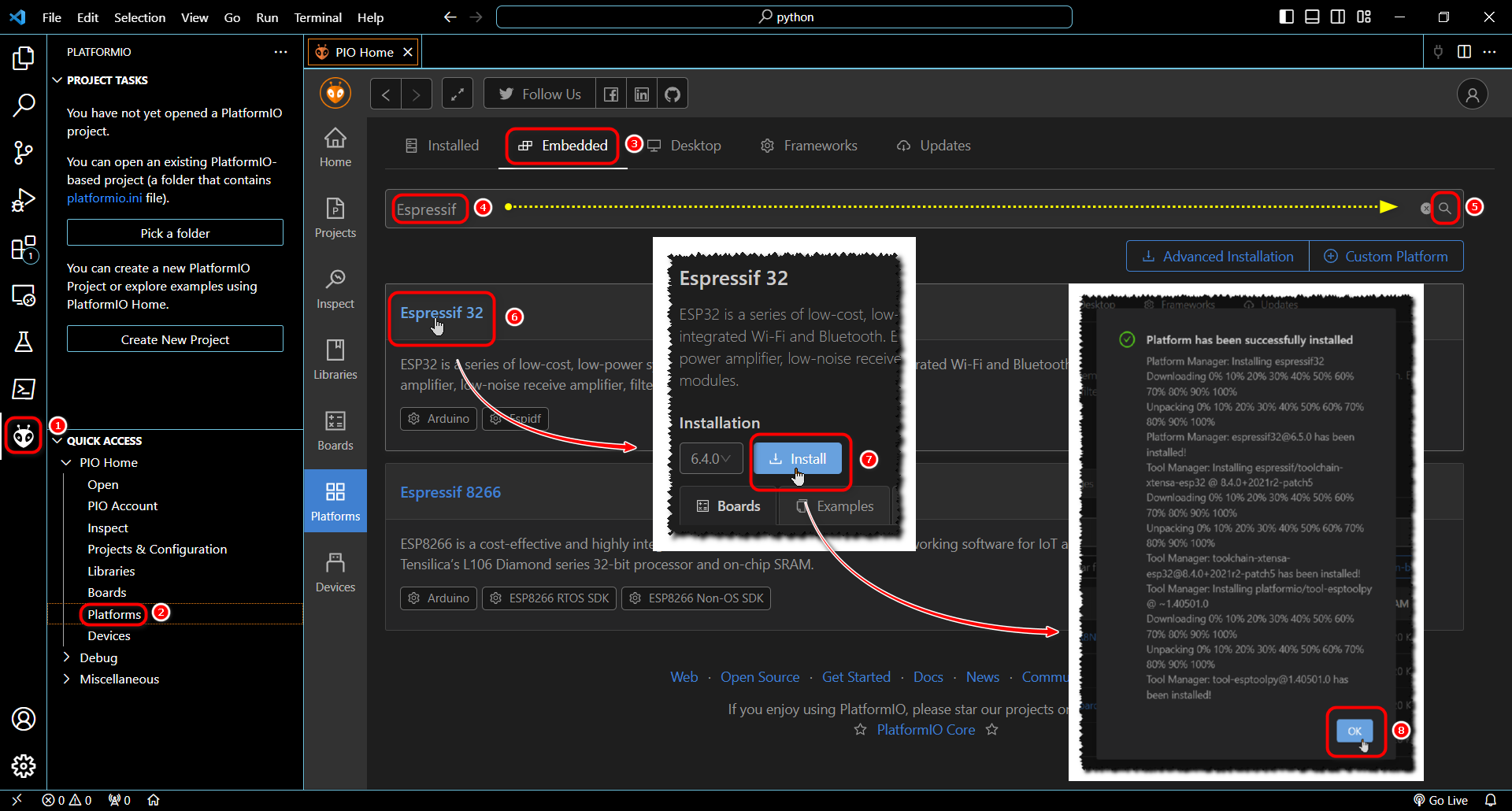The image size is (1512, 811).
Task: Open the Testing flask icon
Action: click(24, 342)
